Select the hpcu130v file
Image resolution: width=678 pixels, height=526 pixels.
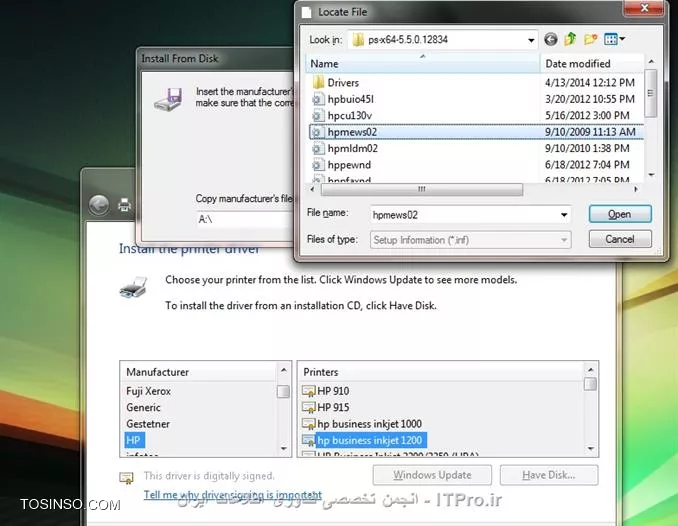[x=476, y=115]
